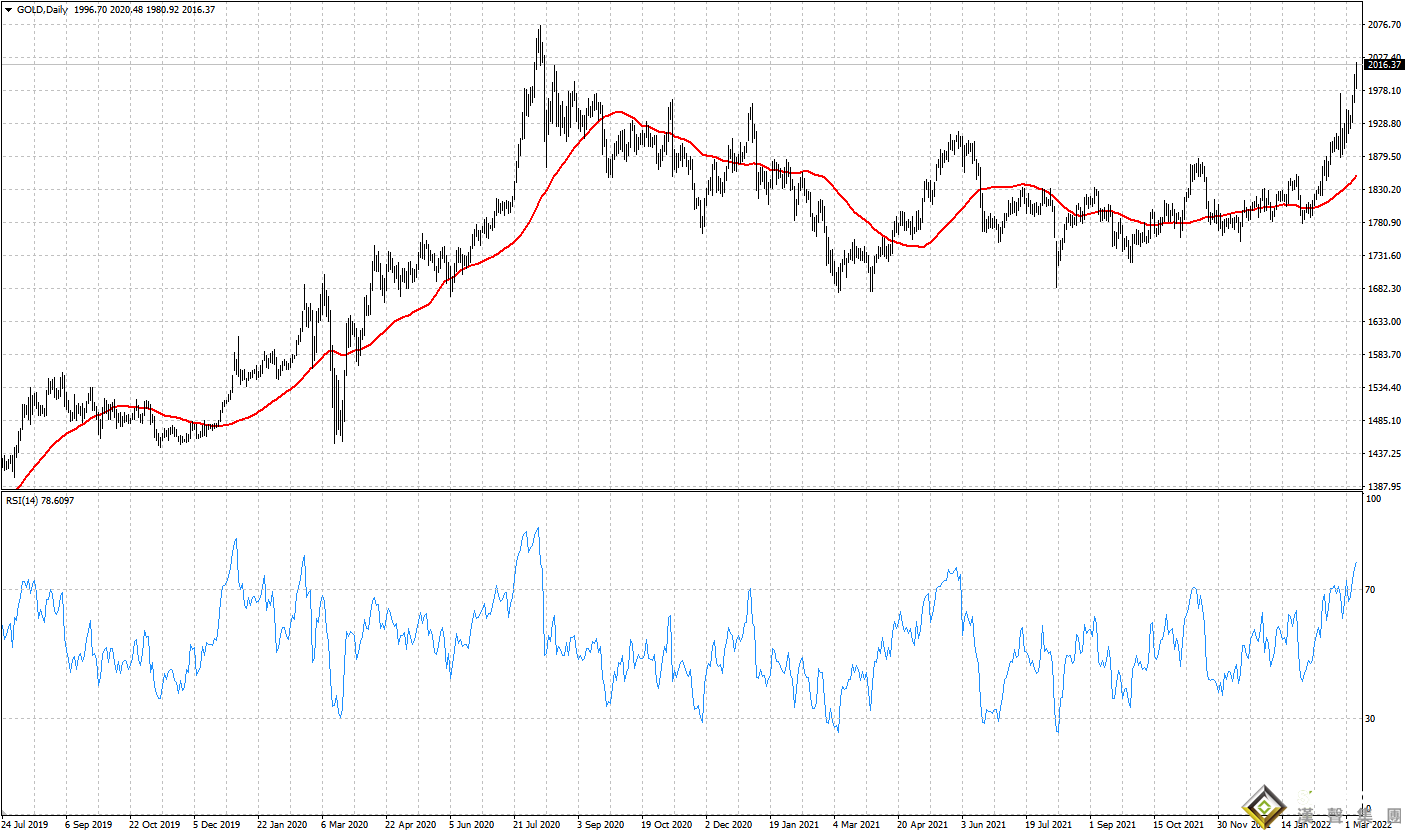Click the 1682.30 price axis label
This screenshot has width=1406, height=835.
[x=1382, y=289]
